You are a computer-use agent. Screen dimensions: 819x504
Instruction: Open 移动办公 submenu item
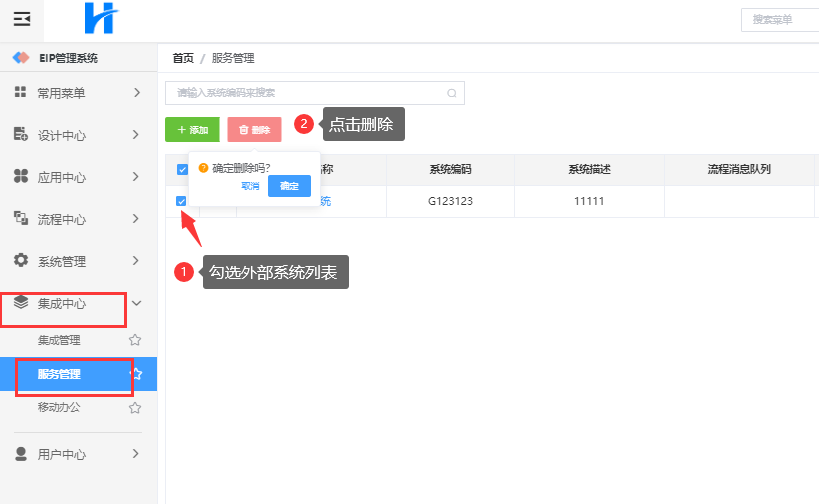59,407
